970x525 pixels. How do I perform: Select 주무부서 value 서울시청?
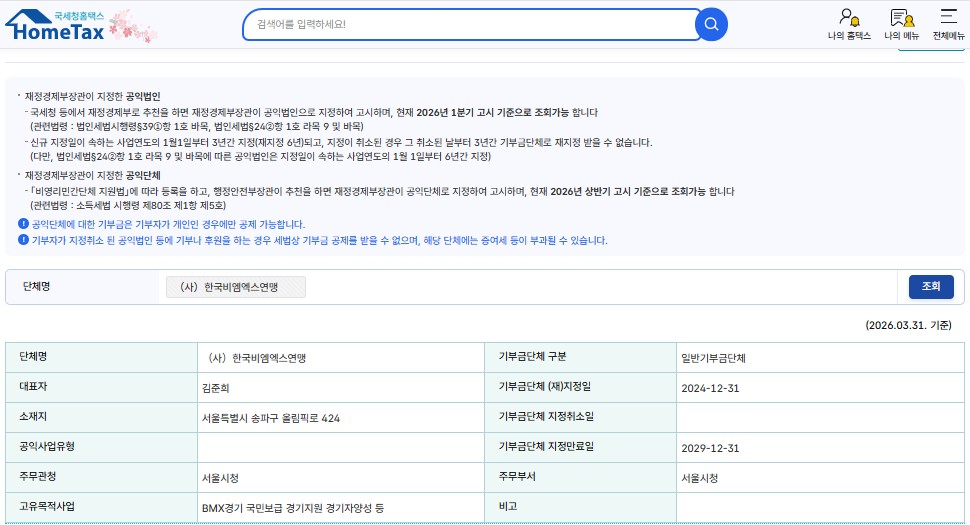[700, 478]
